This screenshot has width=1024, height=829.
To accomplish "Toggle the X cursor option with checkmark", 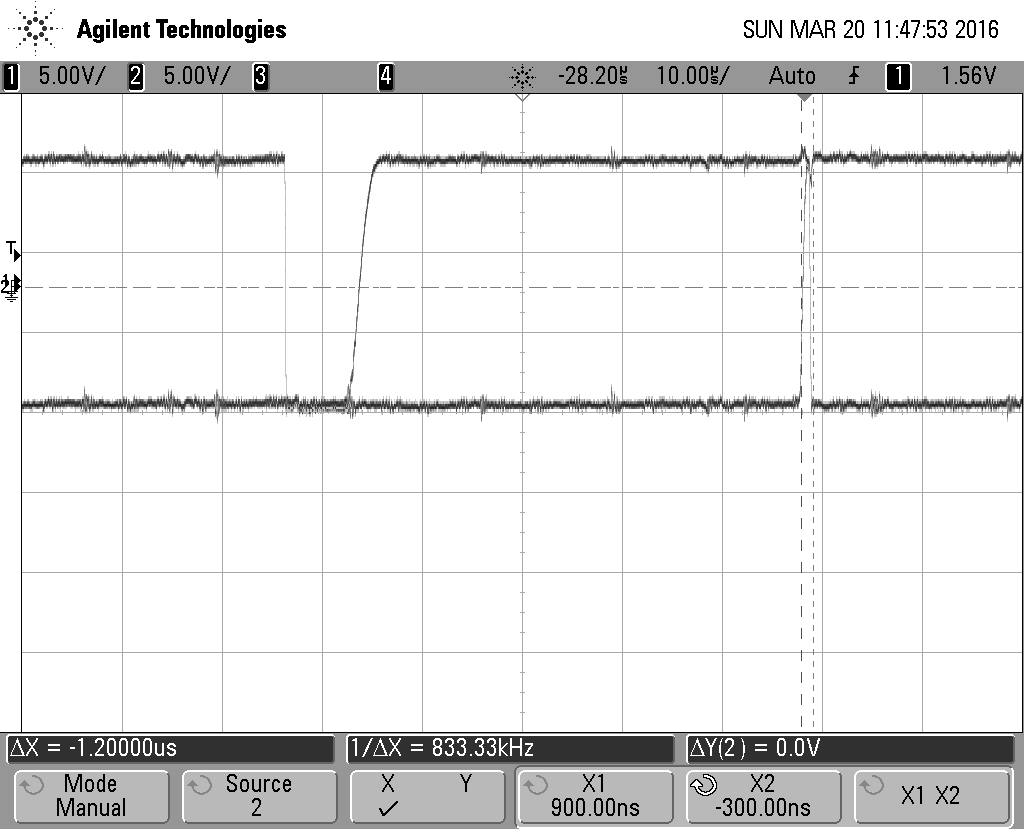I will (x=388, y=795).
